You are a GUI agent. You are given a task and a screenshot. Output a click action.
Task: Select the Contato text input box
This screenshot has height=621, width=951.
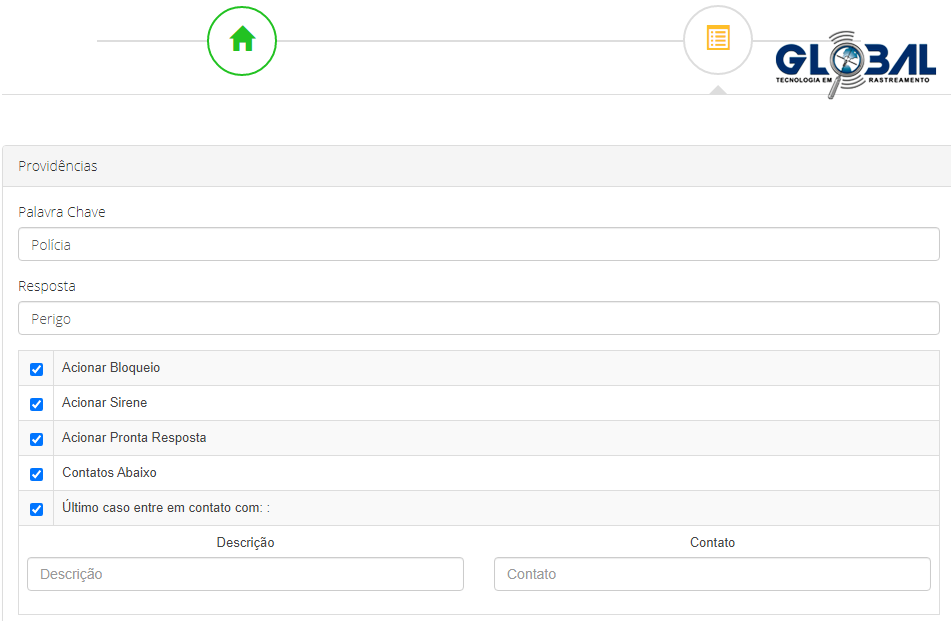(x=712, y=574)
